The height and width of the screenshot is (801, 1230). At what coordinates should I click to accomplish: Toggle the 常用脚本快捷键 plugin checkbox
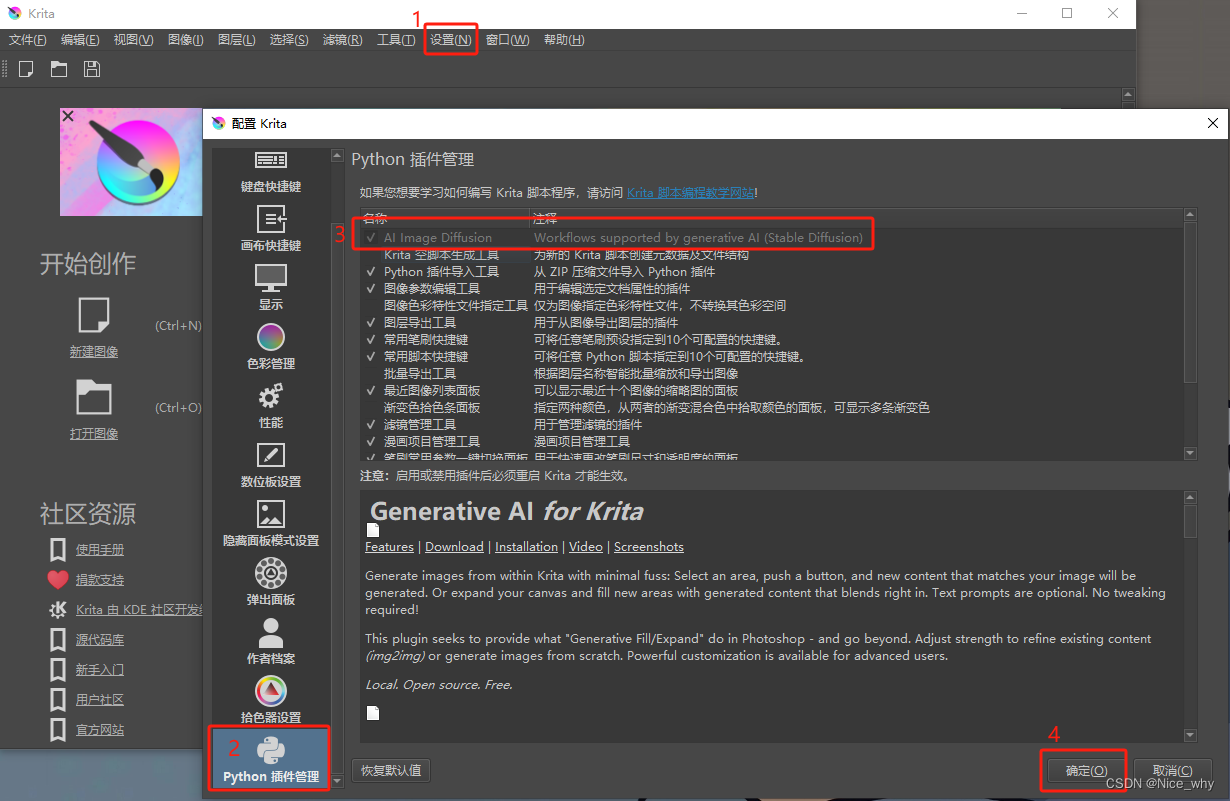(x=371, y=357)
